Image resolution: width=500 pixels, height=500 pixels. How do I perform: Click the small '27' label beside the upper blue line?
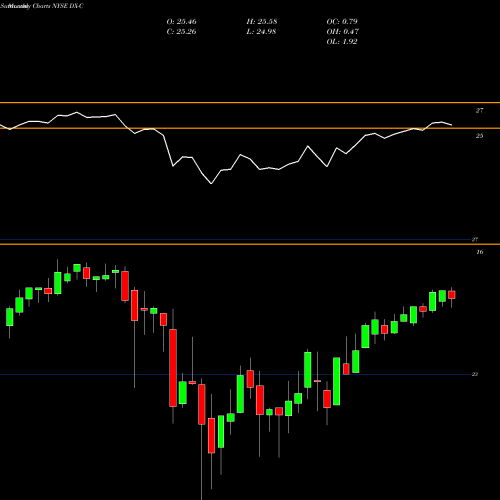pyautogui.click(x=475, y=239)
